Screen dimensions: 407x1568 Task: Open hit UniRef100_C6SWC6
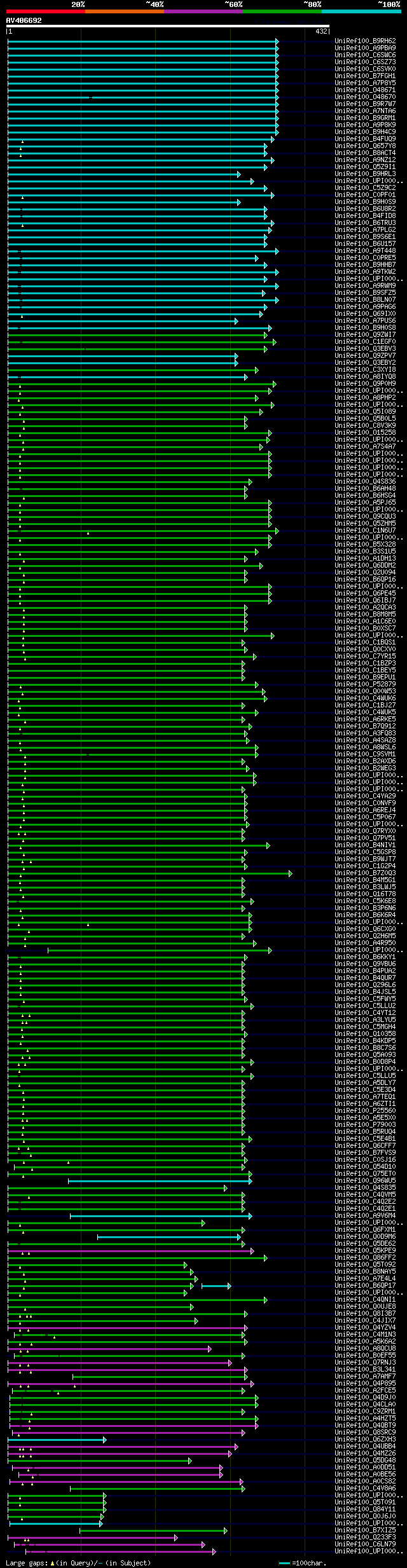tap(365, 55)
